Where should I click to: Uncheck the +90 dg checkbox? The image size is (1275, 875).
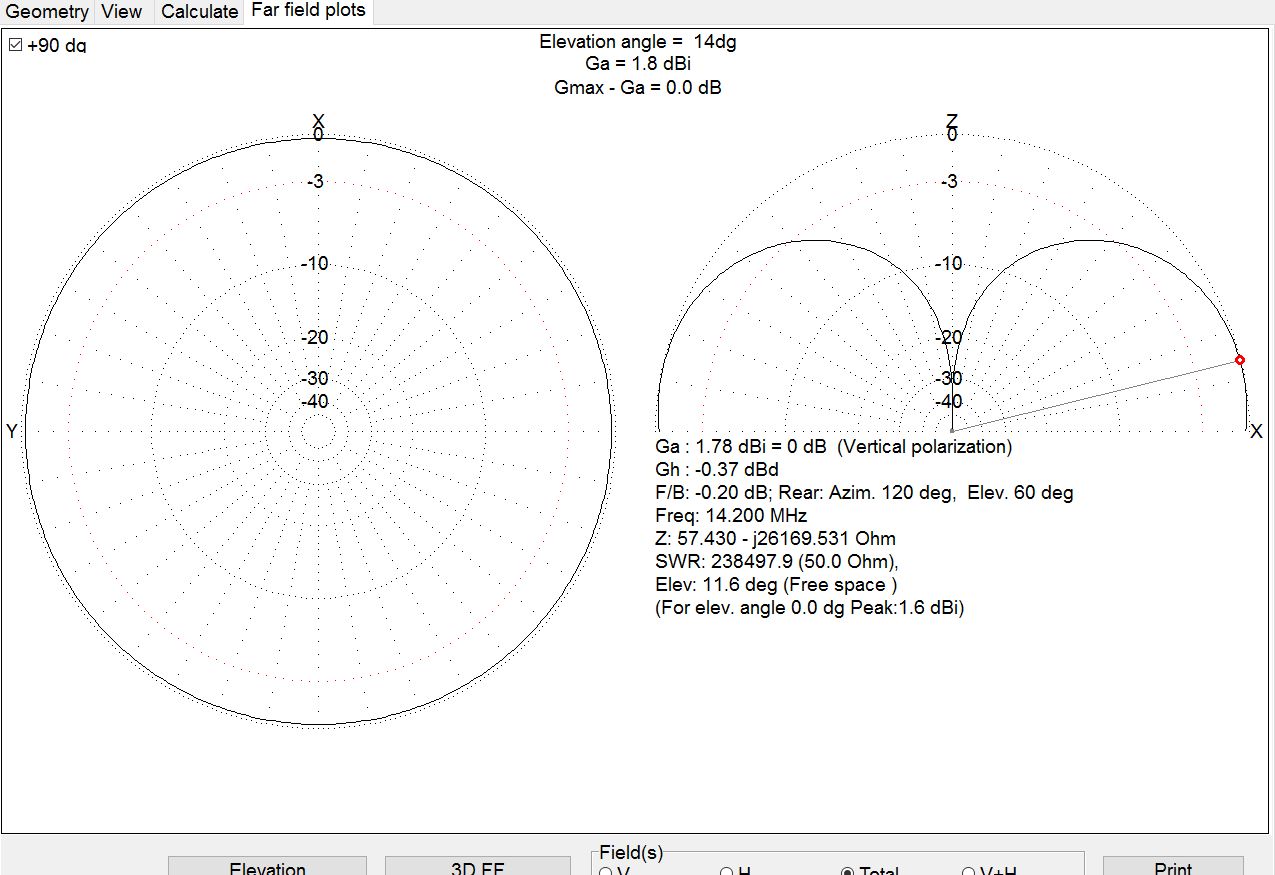pos(16,45)
